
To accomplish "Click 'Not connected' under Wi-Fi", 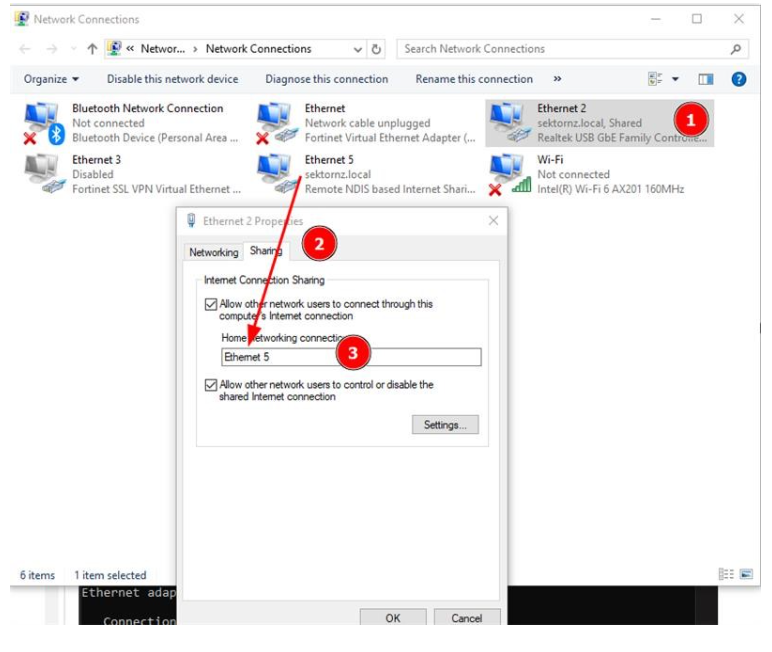I will 573,174.
